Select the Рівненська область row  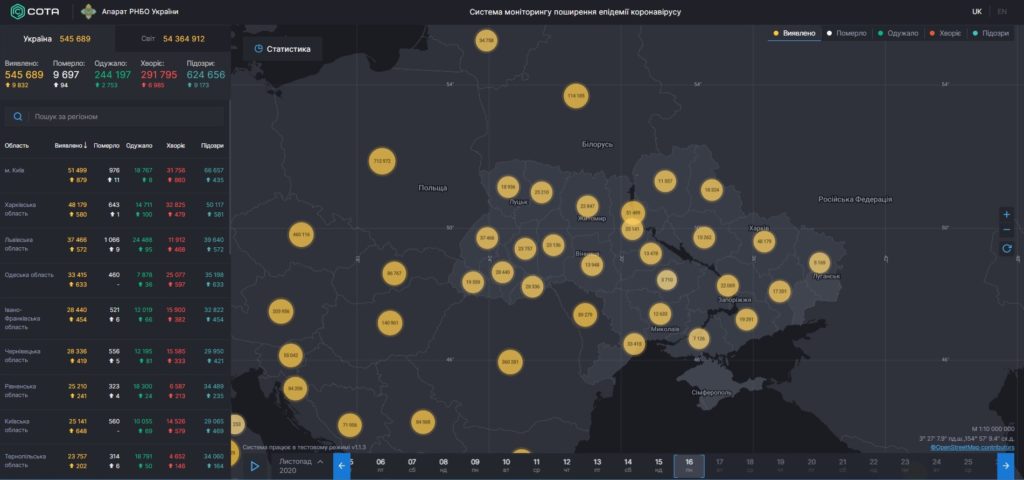point(114,391)
